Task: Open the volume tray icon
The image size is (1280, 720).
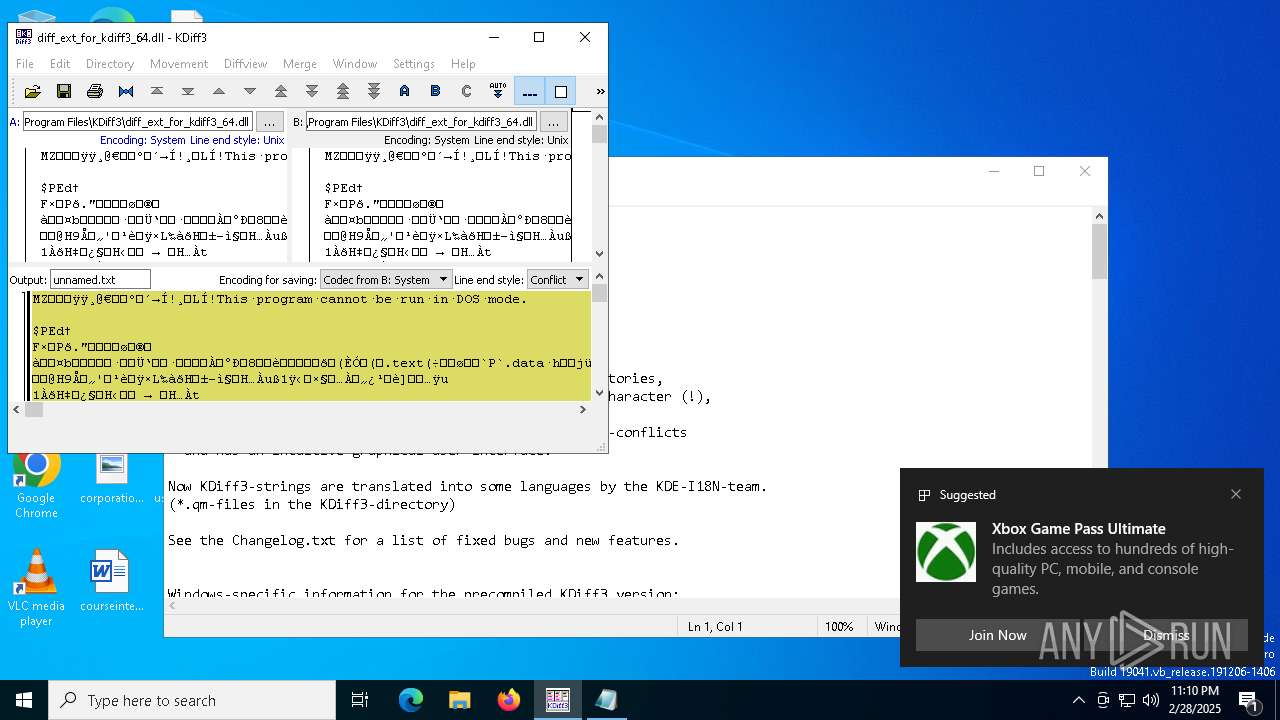Action: point(1151,700)
